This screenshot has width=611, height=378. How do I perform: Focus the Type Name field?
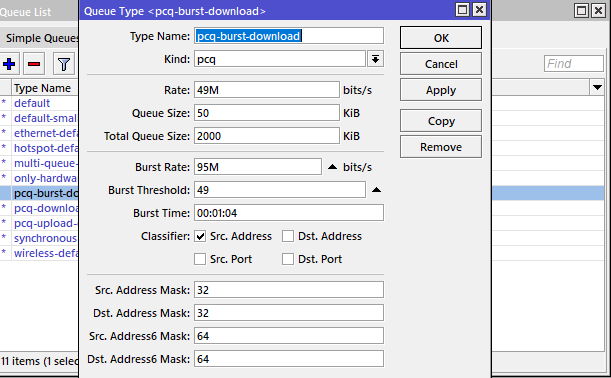pyautogui.click(x=289, y=36)
